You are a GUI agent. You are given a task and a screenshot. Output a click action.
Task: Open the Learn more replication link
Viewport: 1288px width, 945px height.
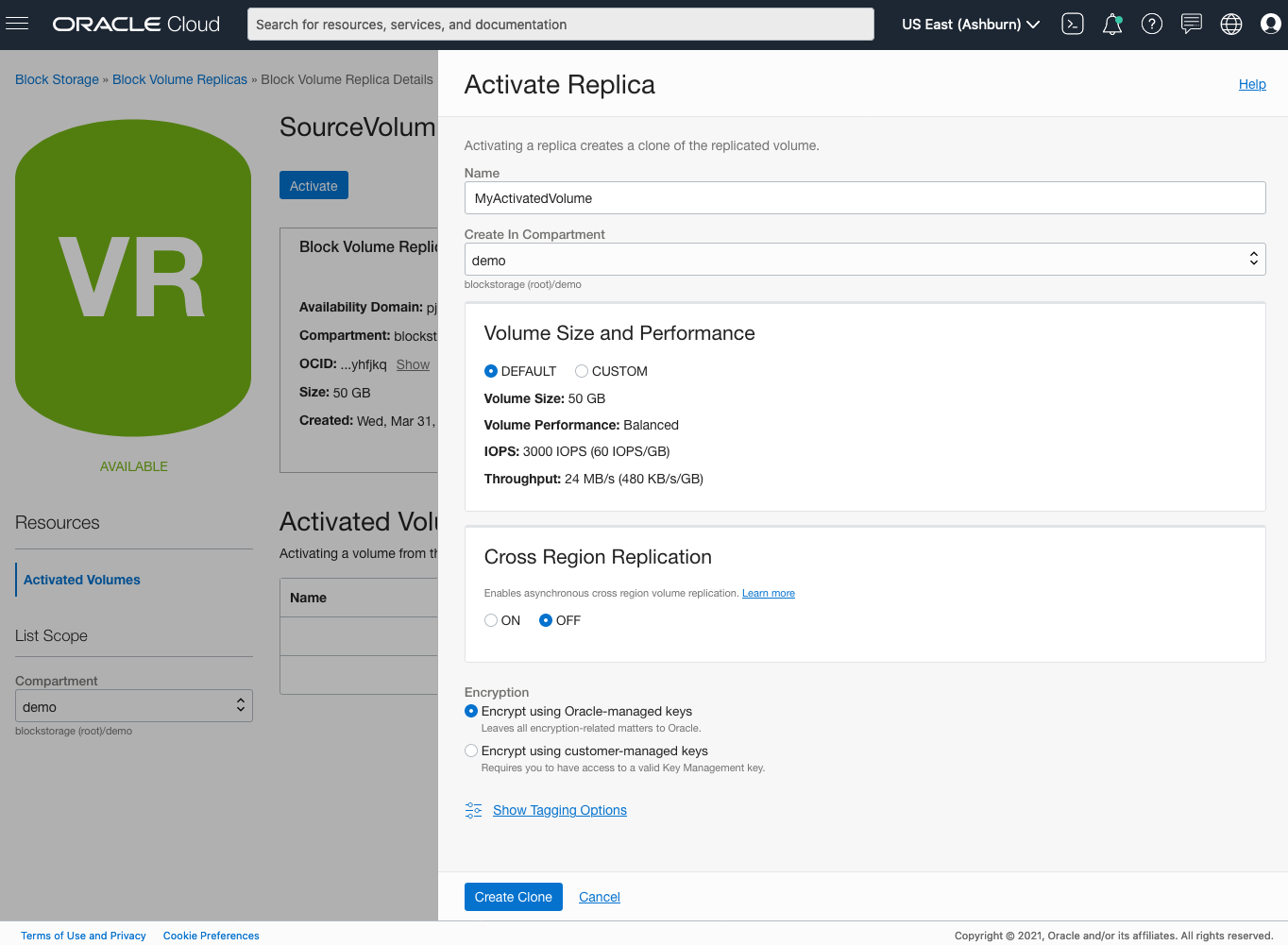(768, 593)
